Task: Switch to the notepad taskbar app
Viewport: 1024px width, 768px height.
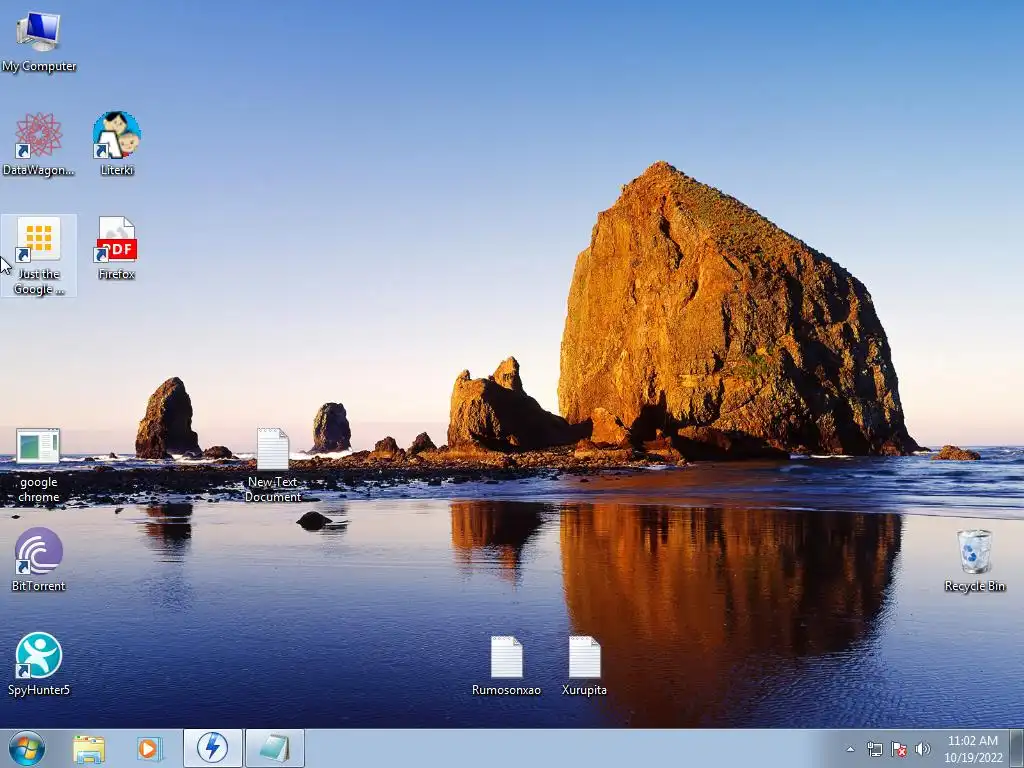Action: pyautogui.click(x=275, y=748)
